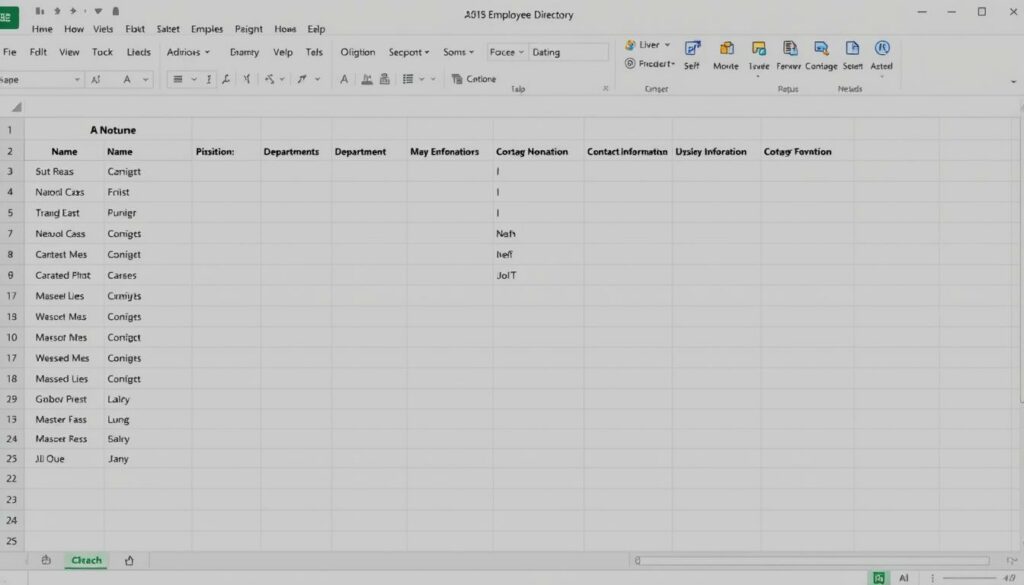Open the Focee combo box
Image resolution: width=1024 pixels, height=585 pixels.
tap(507, 52)
